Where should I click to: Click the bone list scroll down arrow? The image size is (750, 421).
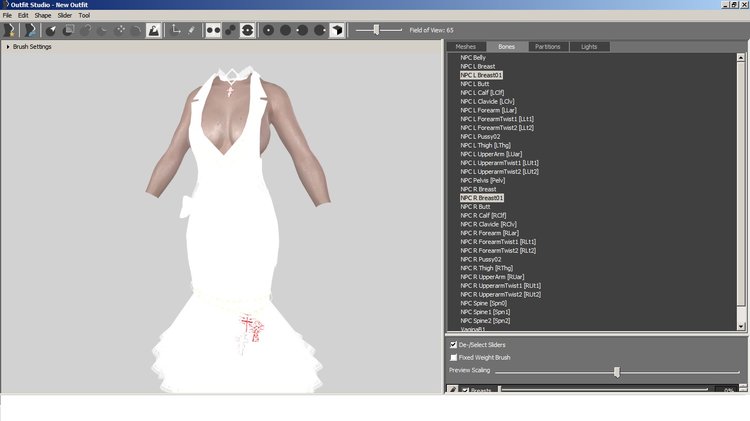(741, 326)
